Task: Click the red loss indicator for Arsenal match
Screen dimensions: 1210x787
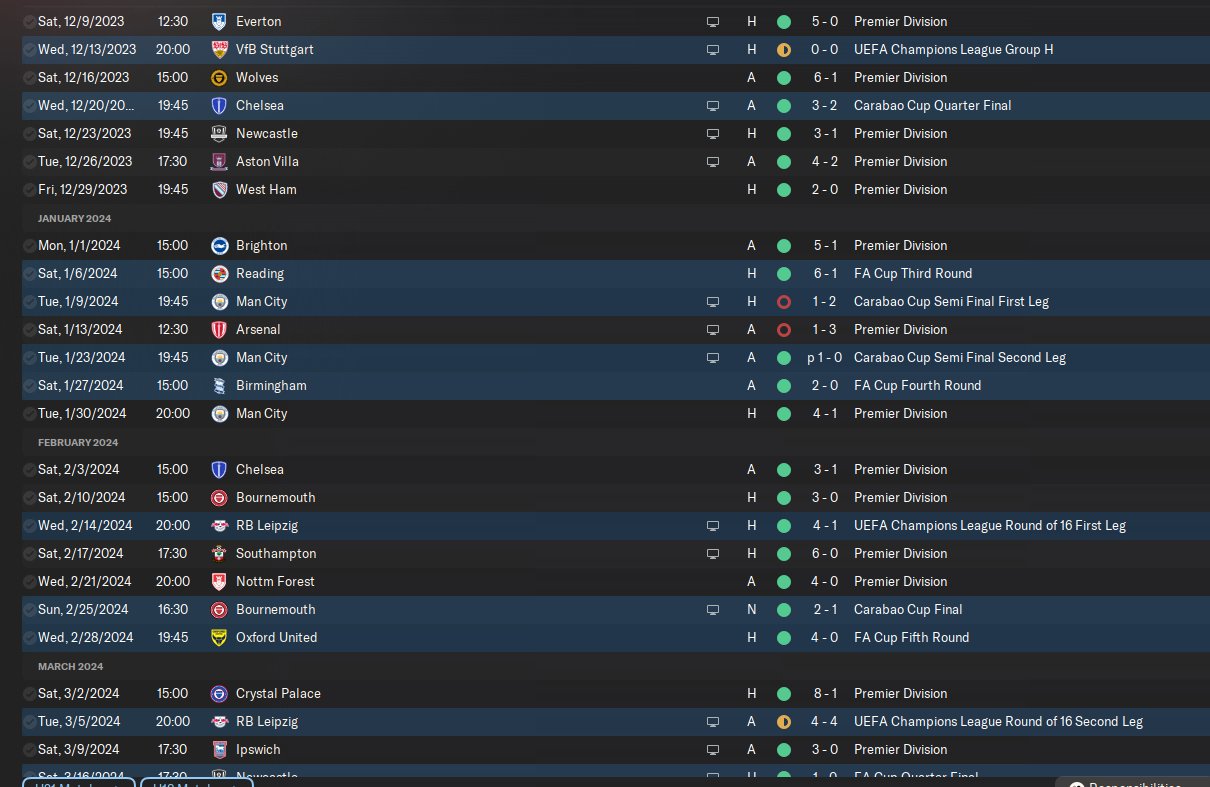Action: (784, 329)
